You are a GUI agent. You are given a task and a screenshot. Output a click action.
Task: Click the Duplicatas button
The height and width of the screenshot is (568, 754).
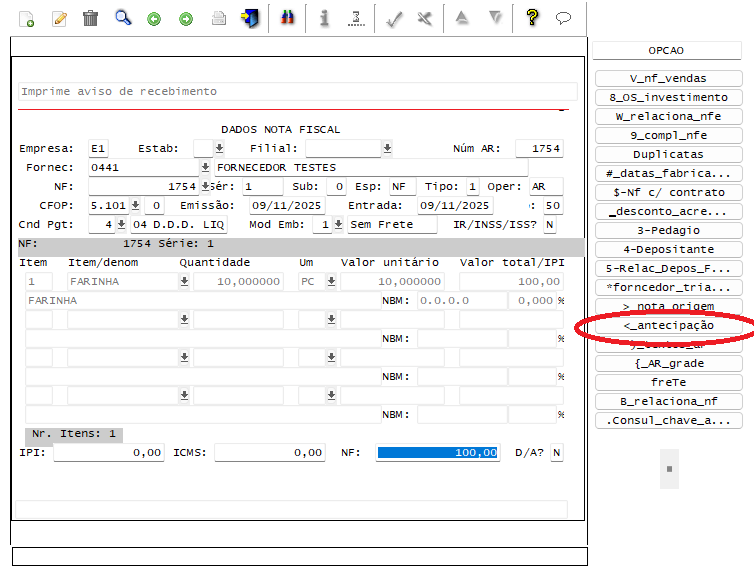[x=668, y=154]
